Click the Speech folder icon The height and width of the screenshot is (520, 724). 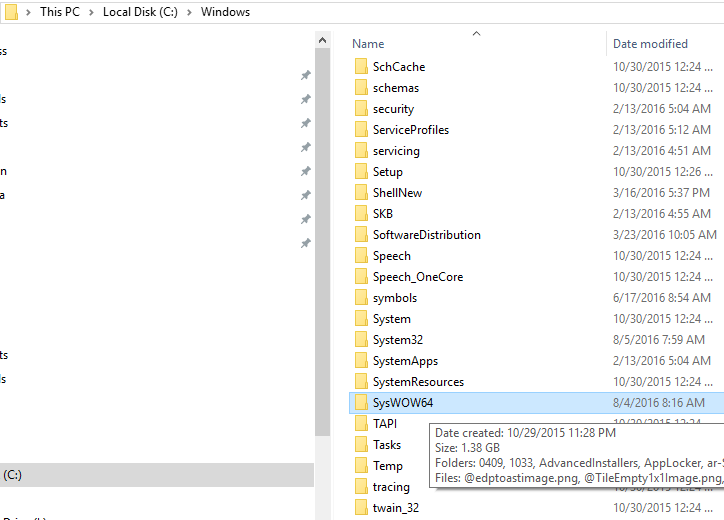pos(362,255)
